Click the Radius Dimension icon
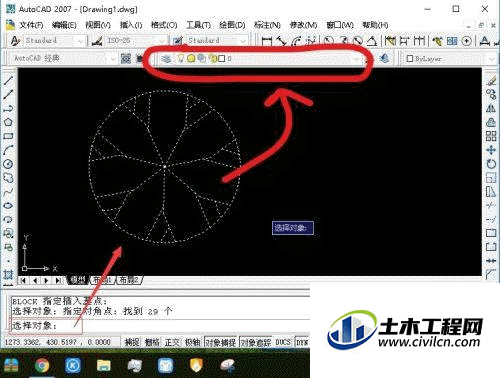The height and width of the screenshot is (378, 500). (329, 41)
